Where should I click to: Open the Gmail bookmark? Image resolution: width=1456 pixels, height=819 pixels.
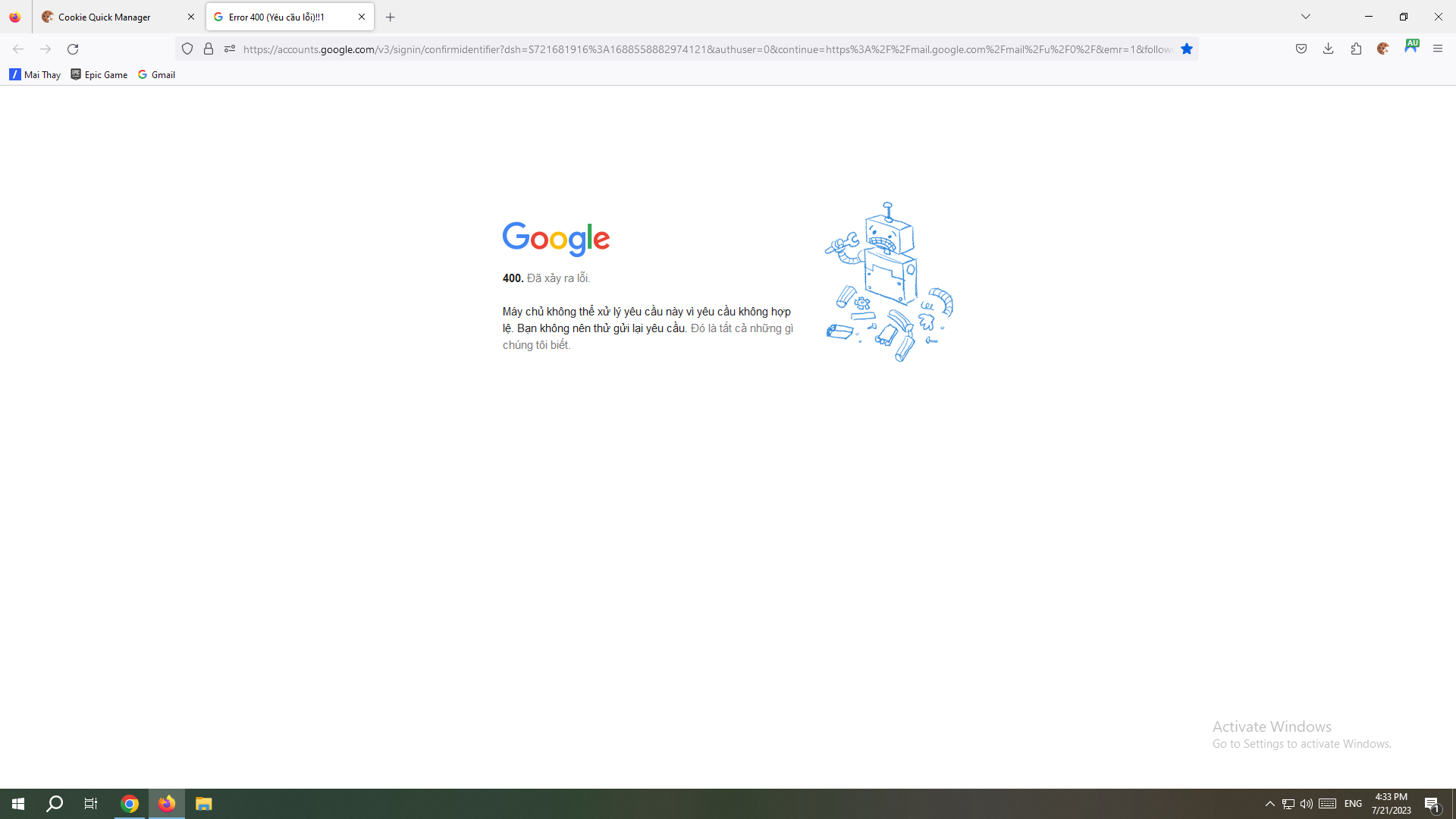coord(157,74)
